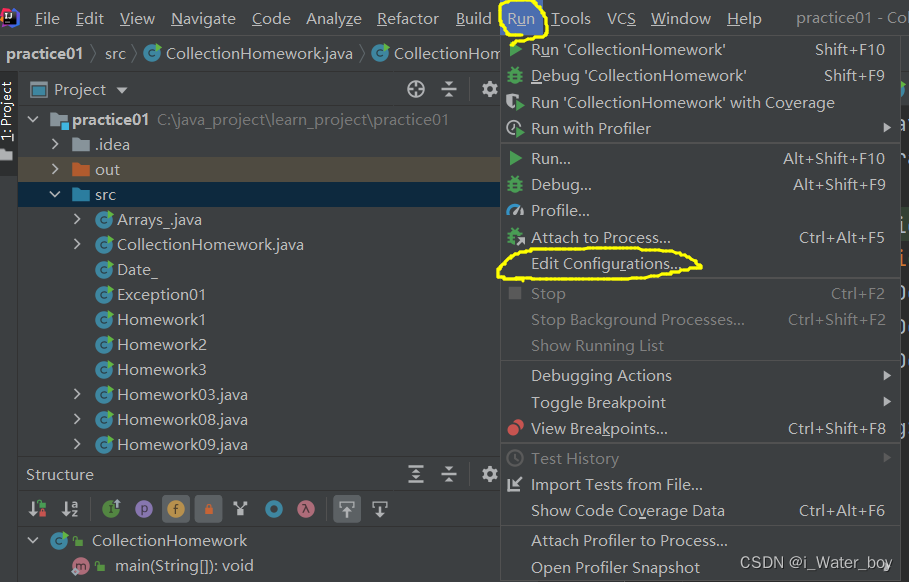This screenshot has height=582, width=909.
Task: Open the VCS menu
Action: [x=621, y=19]
